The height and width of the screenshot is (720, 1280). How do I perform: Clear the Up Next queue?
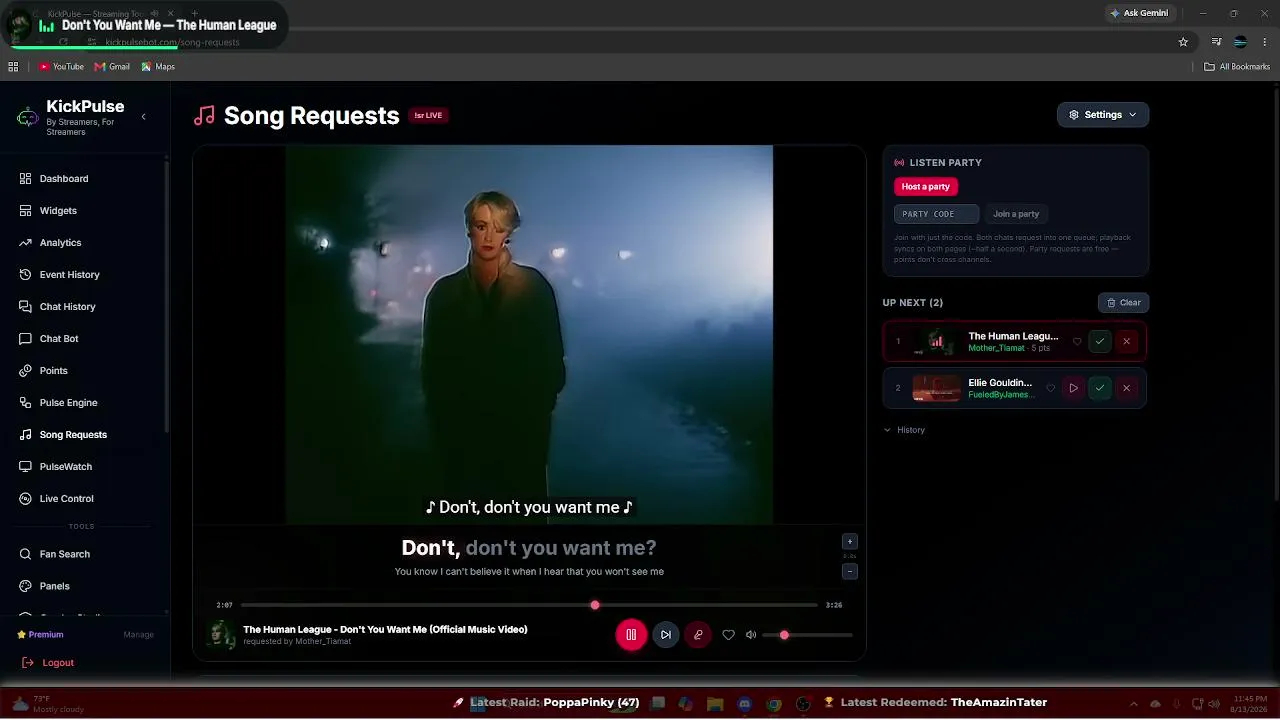pyautogui.click(x=1123, y=303)
